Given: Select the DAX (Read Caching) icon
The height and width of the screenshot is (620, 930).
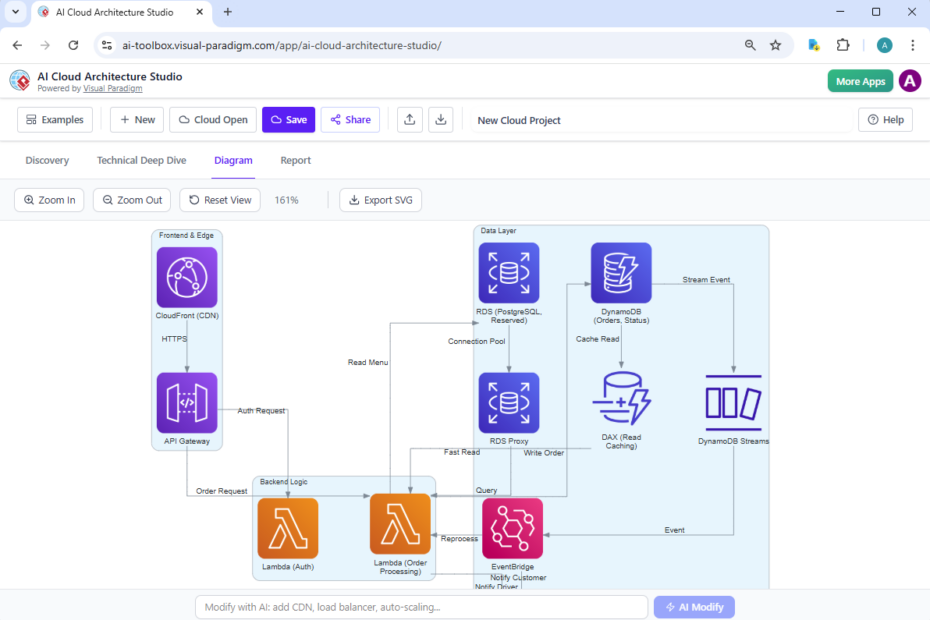Looking at the screenshot, I should tap(621, 403).
